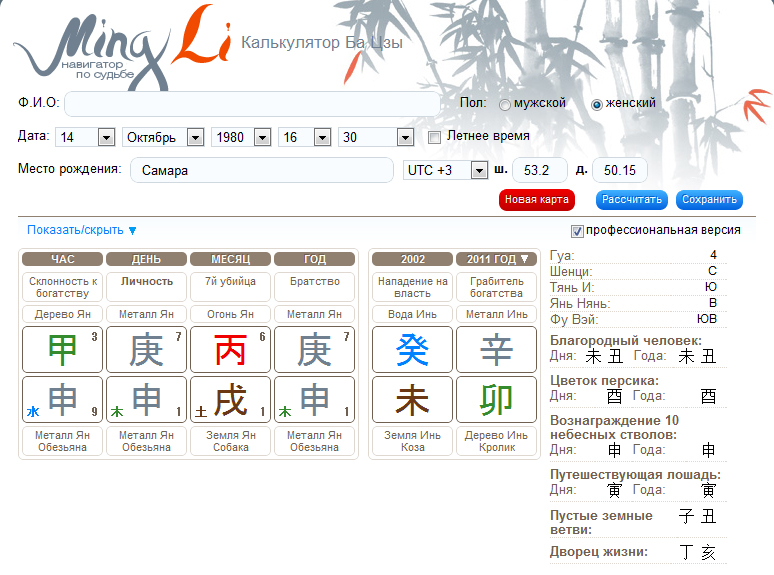Click the МЕСЯЦ column header
The width and height of the screenshot is (774, 575).
(230, 259)
